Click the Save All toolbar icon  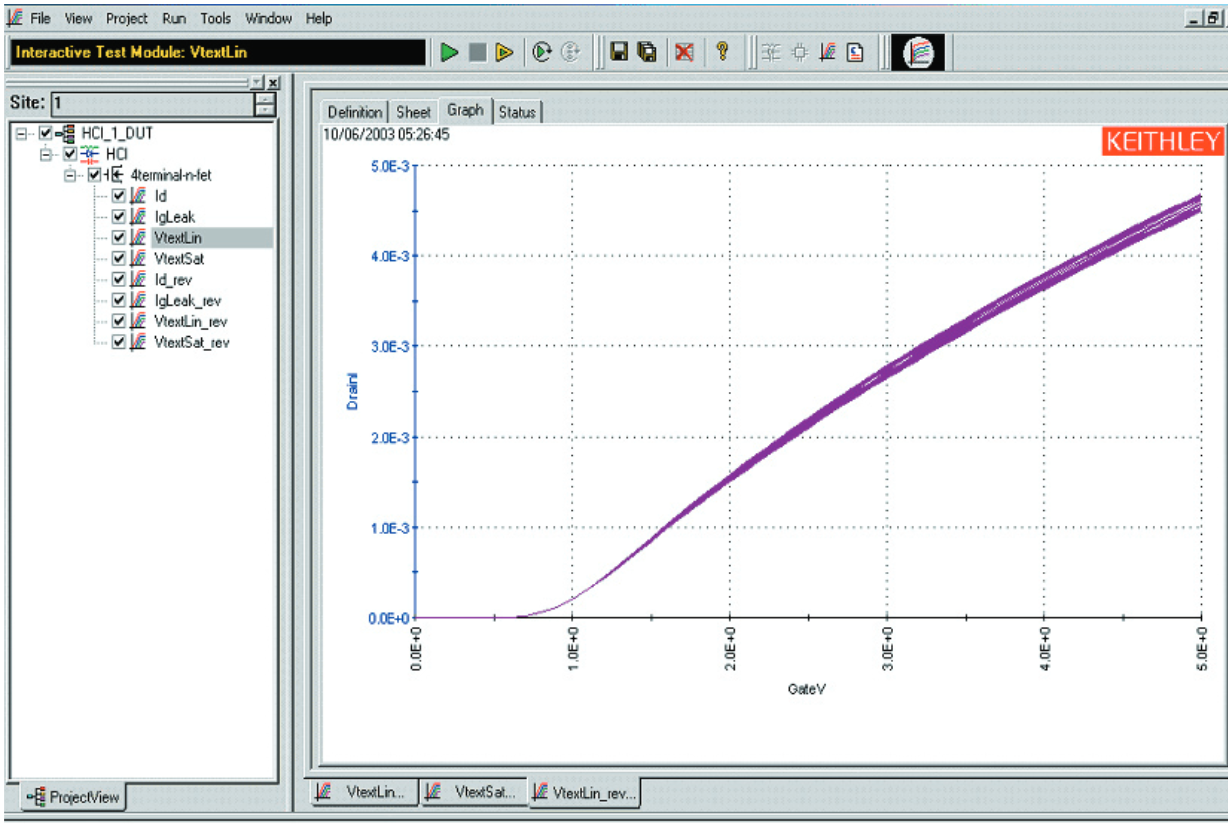click(x=647, y=51)
